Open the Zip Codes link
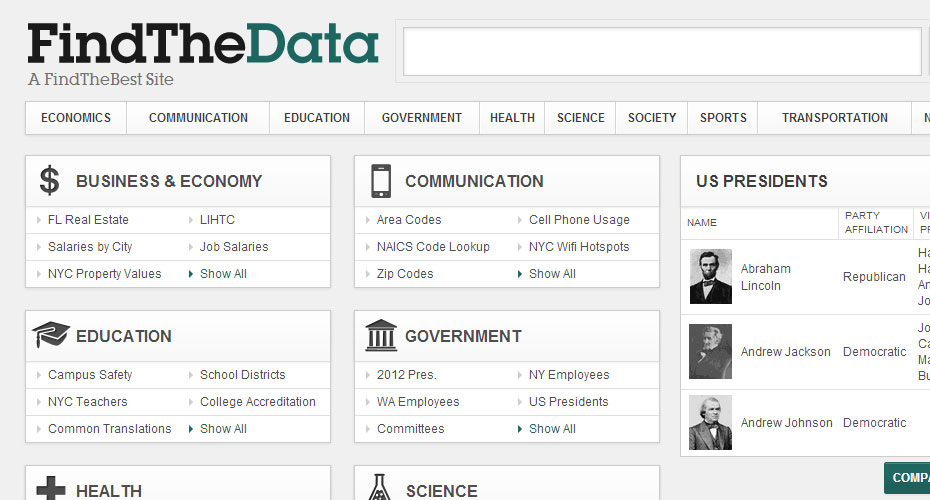The width and height of the screenshot is (930, 500). [405, 274]
